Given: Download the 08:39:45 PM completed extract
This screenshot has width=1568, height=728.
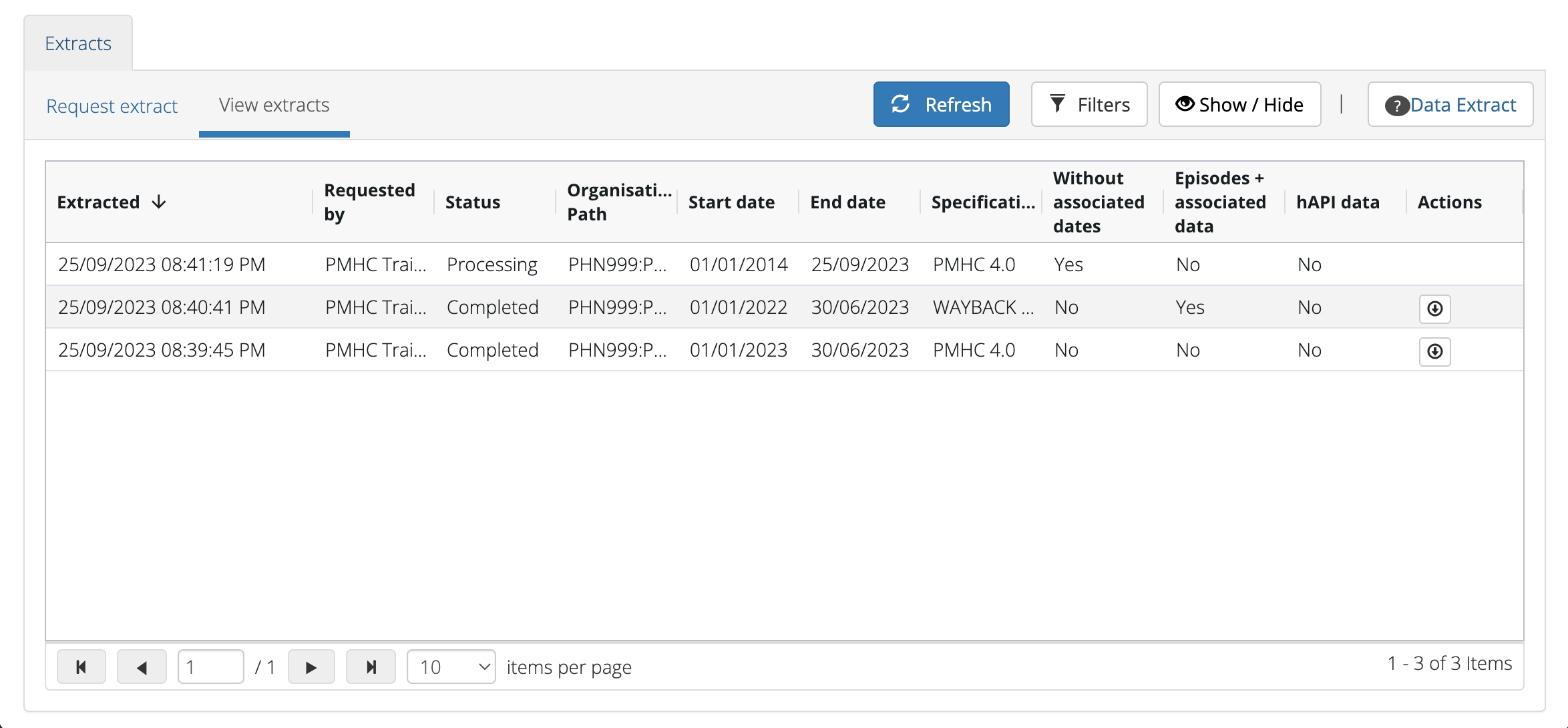Looking at the screenshot, I should coord(1434,351).
